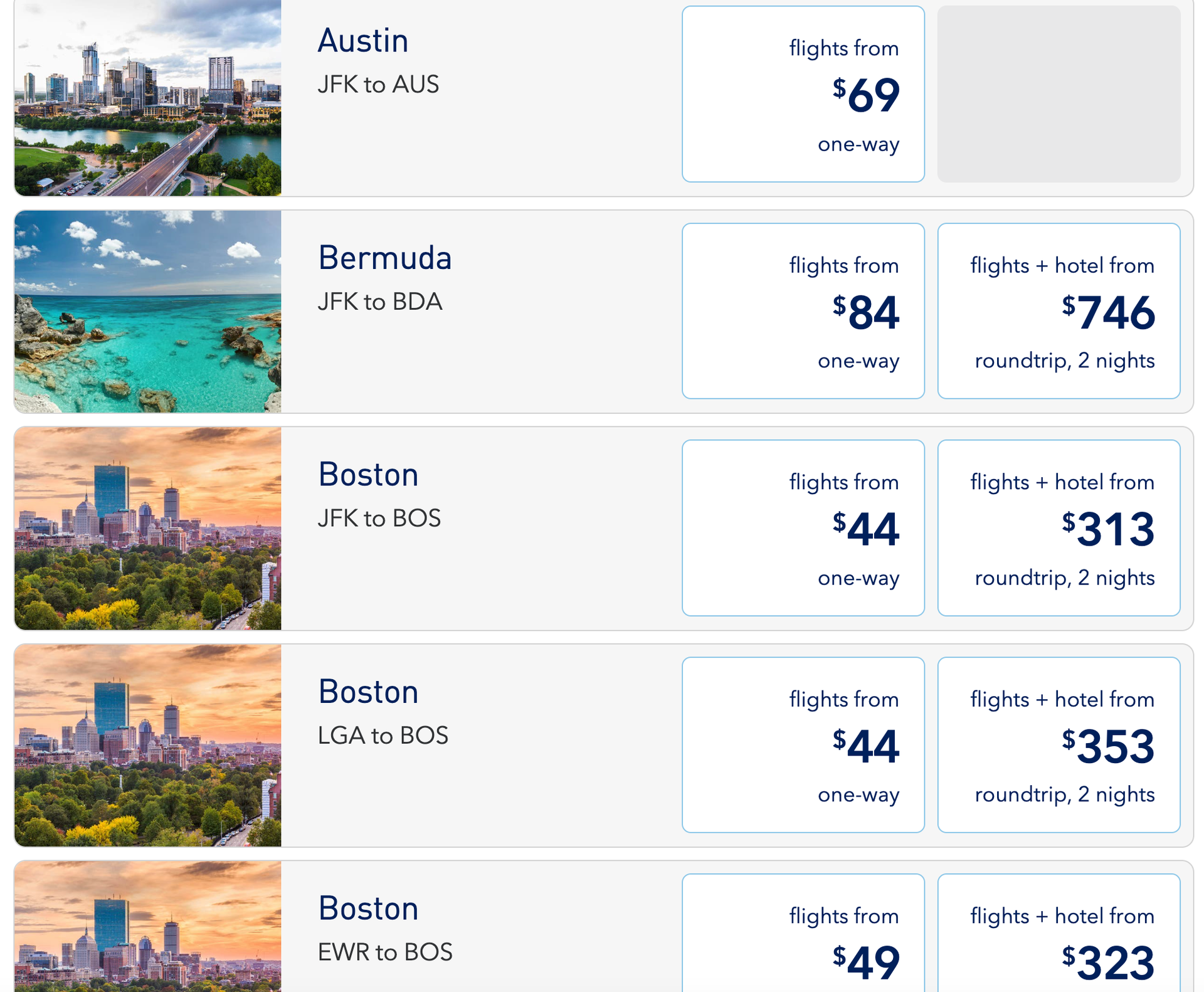Select the Bermuda turquoise beach photo

click(x=147, y=311)
